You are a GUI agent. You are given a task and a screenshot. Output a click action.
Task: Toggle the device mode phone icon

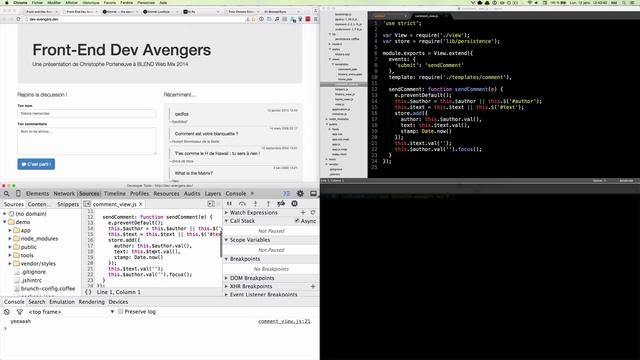pos(18,193)
